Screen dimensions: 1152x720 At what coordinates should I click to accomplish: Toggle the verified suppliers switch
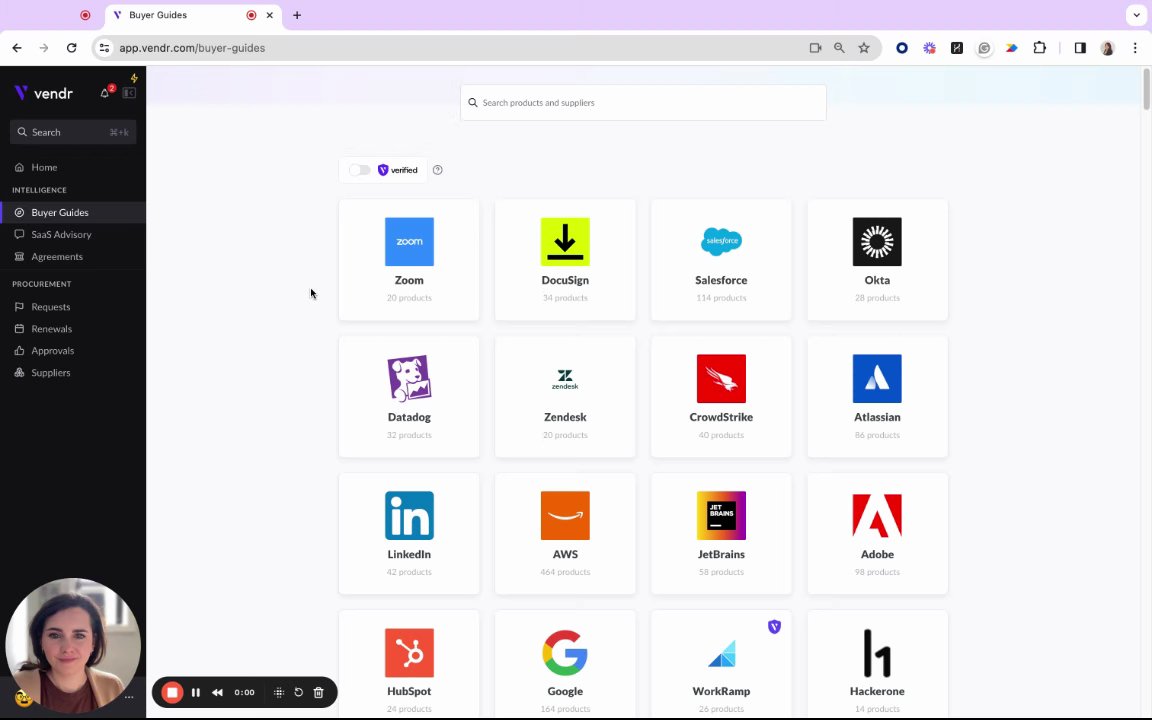[359, 170]
